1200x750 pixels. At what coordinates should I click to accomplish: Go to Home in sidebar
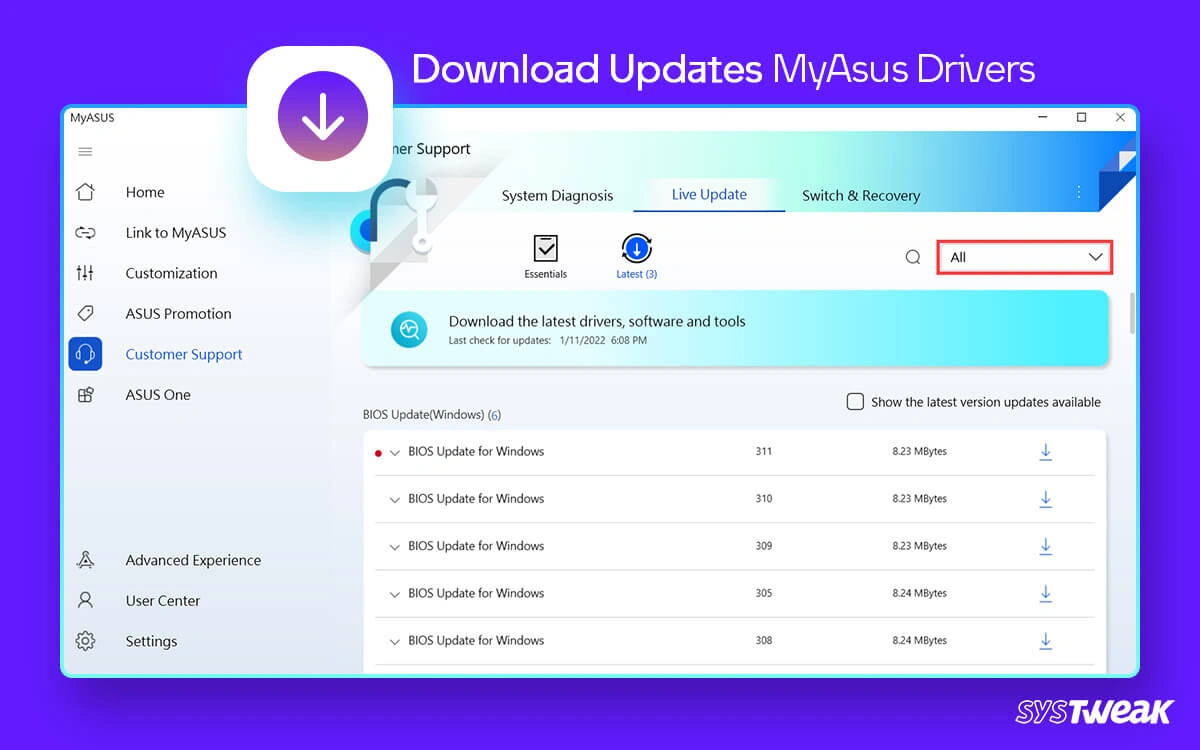point(145,192)
